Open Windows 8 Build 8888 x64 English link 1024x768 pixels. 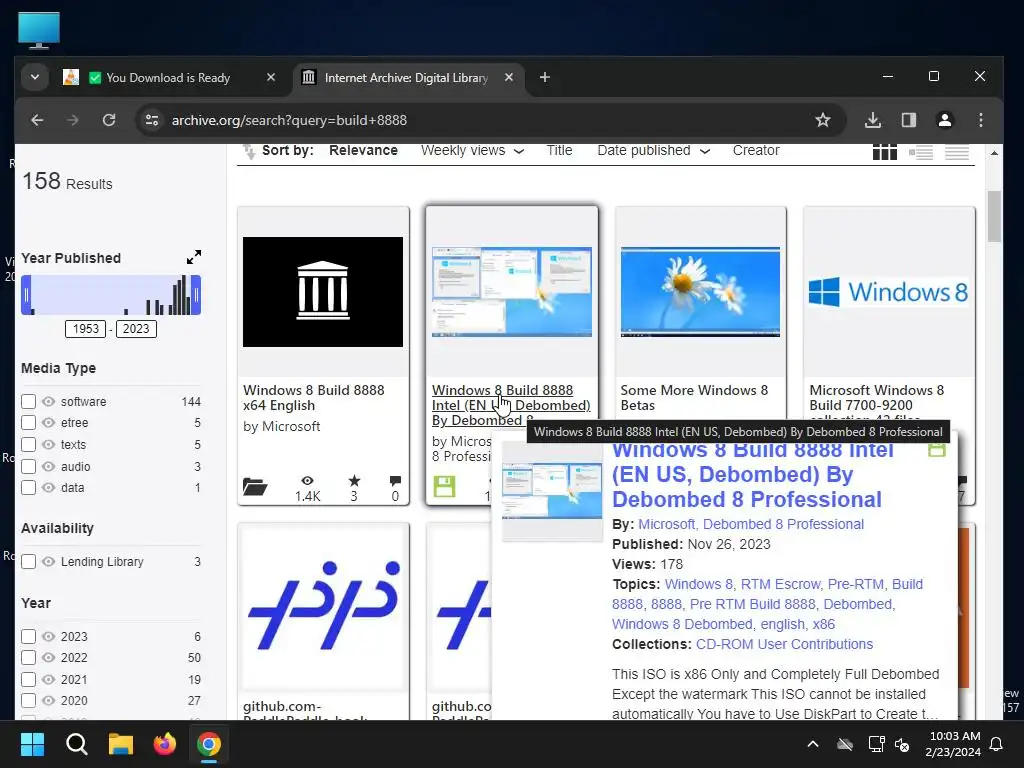tap(313, 398)
